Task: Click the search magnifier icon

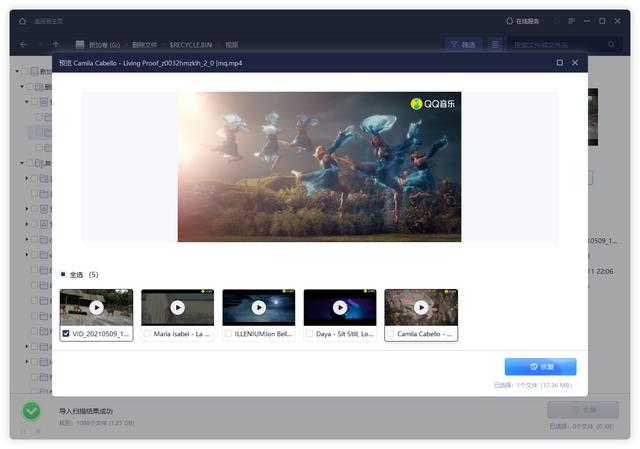Action: 611,44
